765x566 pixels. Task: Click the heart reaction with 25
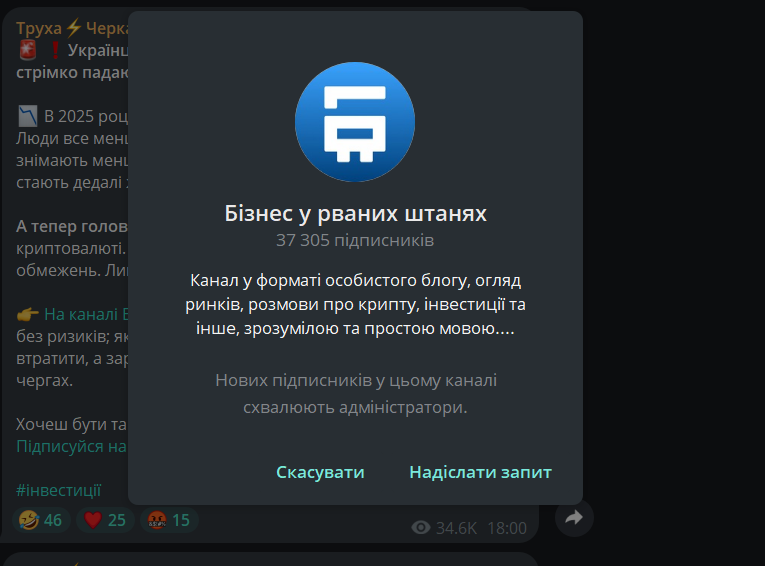click(105, 520)
